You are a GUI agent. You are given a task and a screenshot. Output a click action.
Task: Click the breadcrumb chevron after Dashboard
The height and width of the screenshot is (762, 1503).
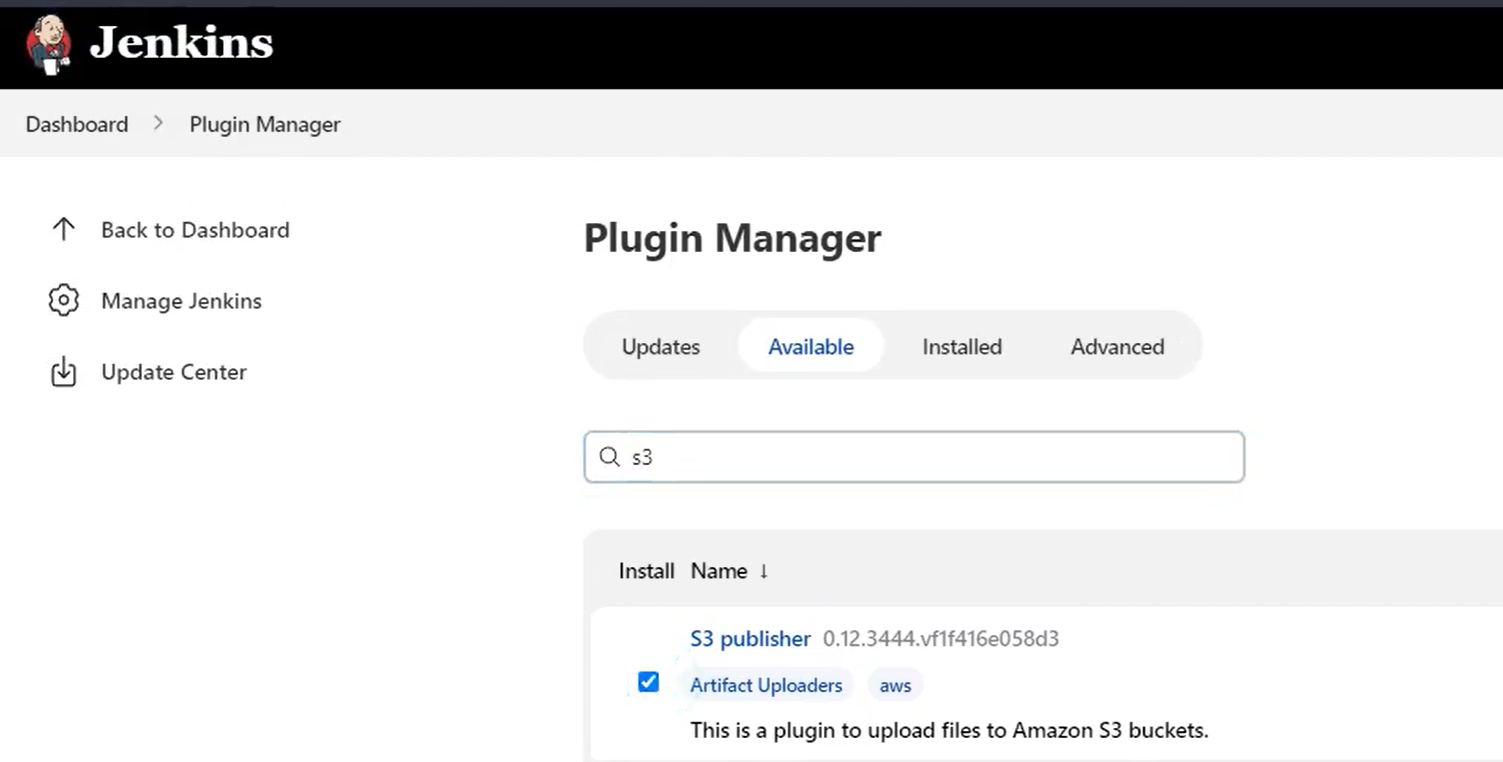[x=159, y=123]
